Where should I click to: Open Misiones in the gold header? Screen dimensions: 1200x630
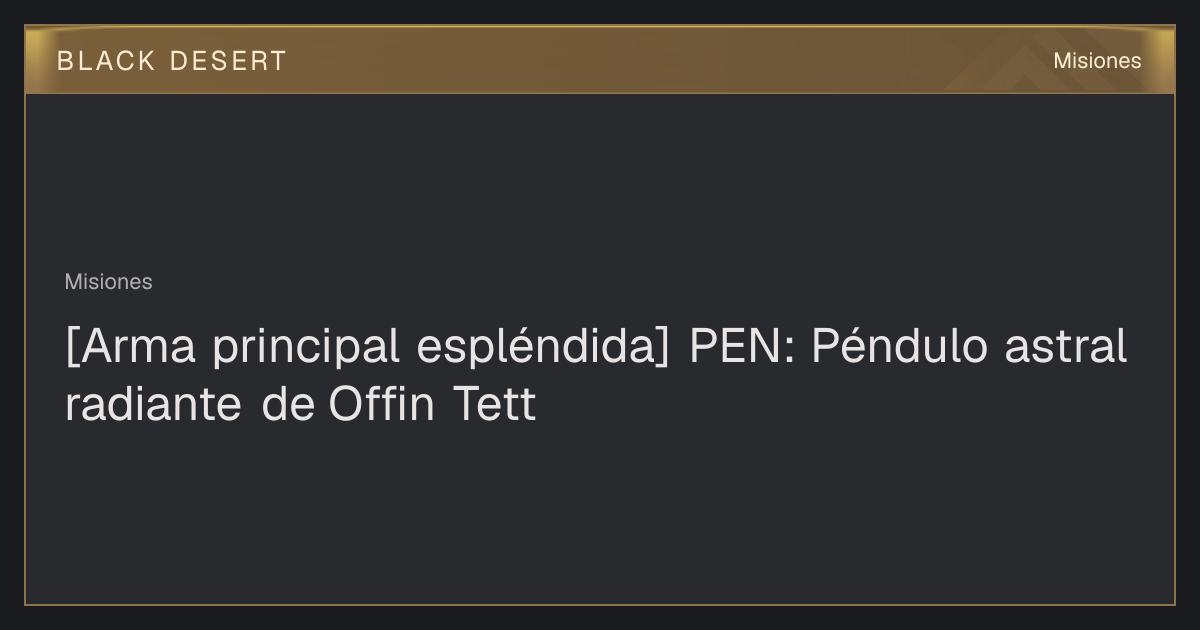pos(1097,61)
